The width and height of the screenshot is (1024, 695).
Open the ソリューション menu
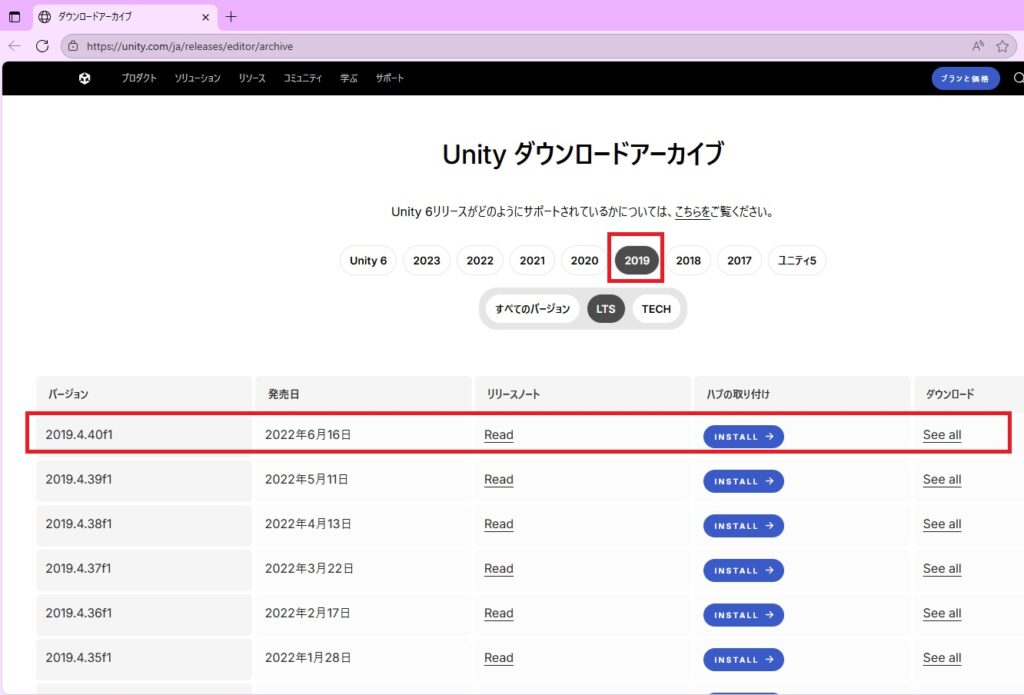click(197, 78)
